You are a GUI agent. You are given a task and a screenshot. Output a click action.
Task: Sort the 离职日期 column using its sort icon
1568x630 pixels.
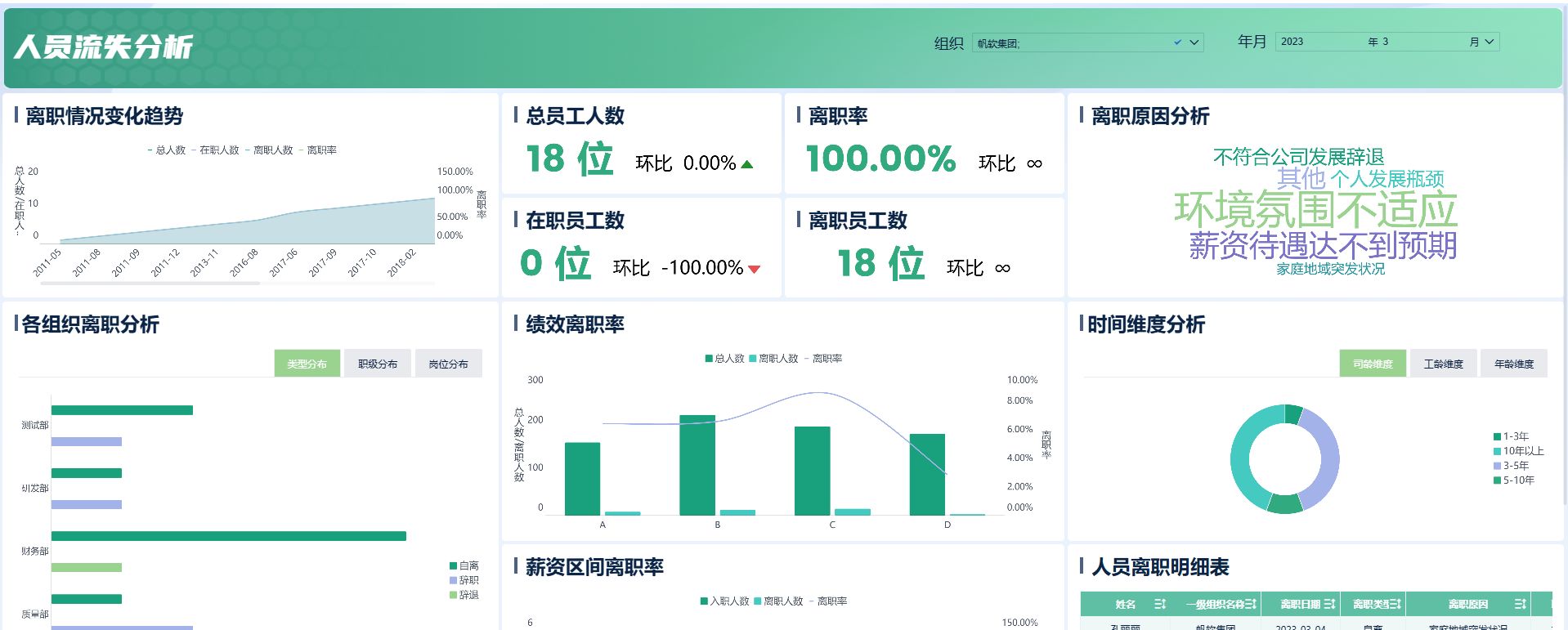coord(1329,604)
